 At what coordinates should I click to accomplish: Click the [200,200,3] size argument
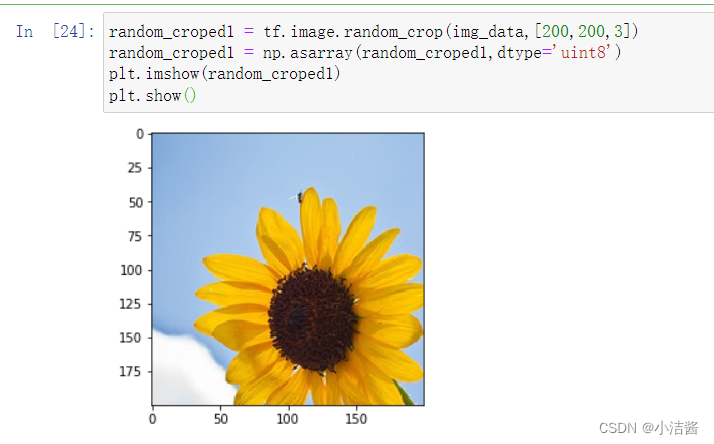583,31
